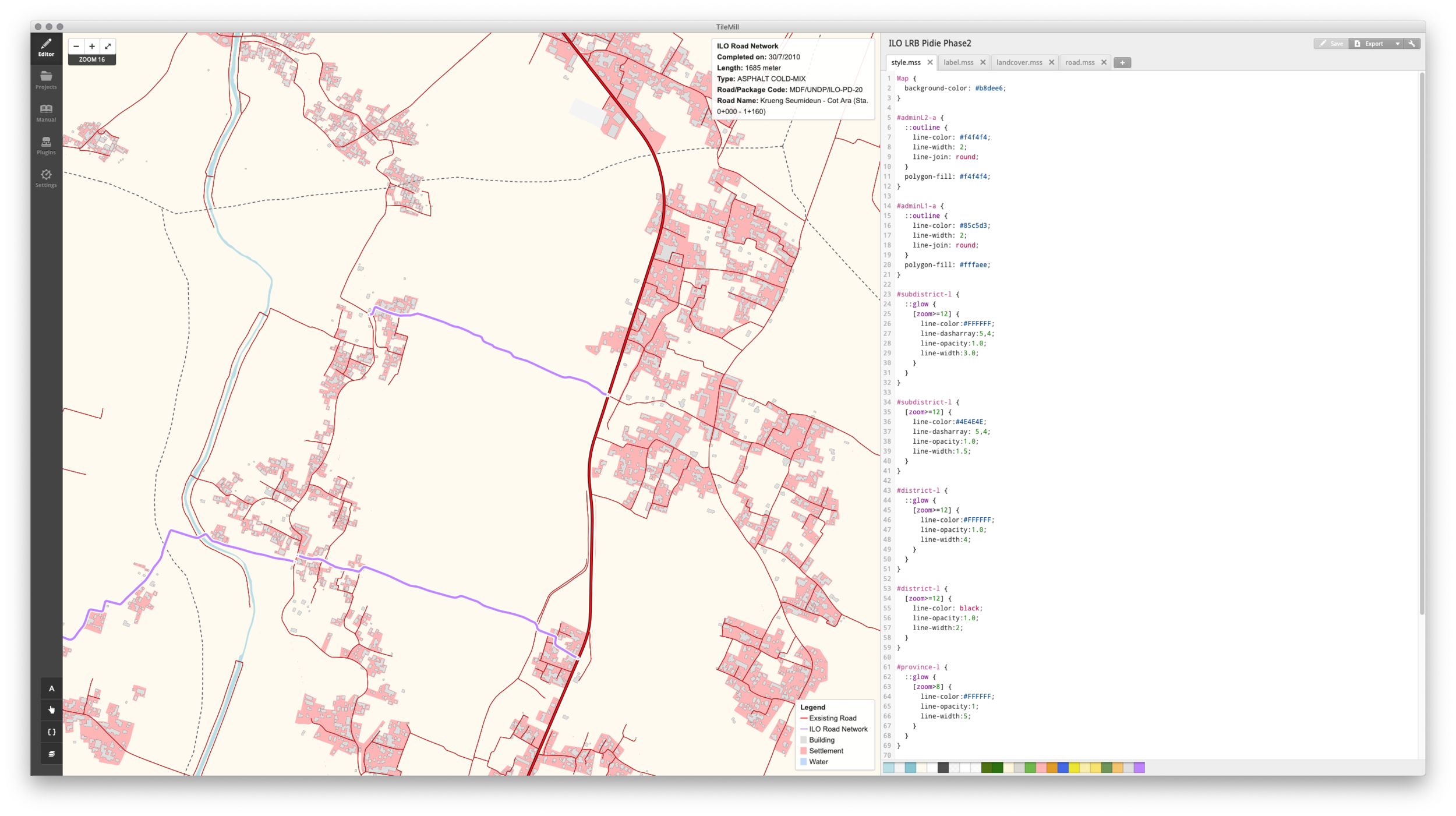Image resolution: width=1456 pixels, height=816 pixels.
Task: Close the landcover.mss tab
Action: coord(1052,62)
